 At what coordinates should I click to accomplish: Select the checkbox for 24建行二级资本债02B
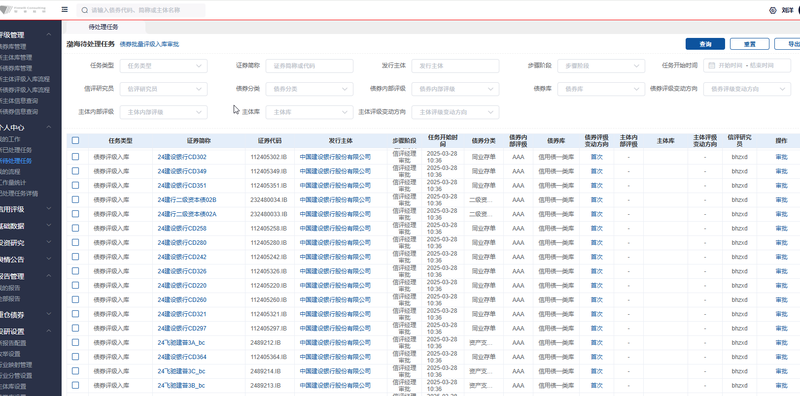click(x=76, y=200)
